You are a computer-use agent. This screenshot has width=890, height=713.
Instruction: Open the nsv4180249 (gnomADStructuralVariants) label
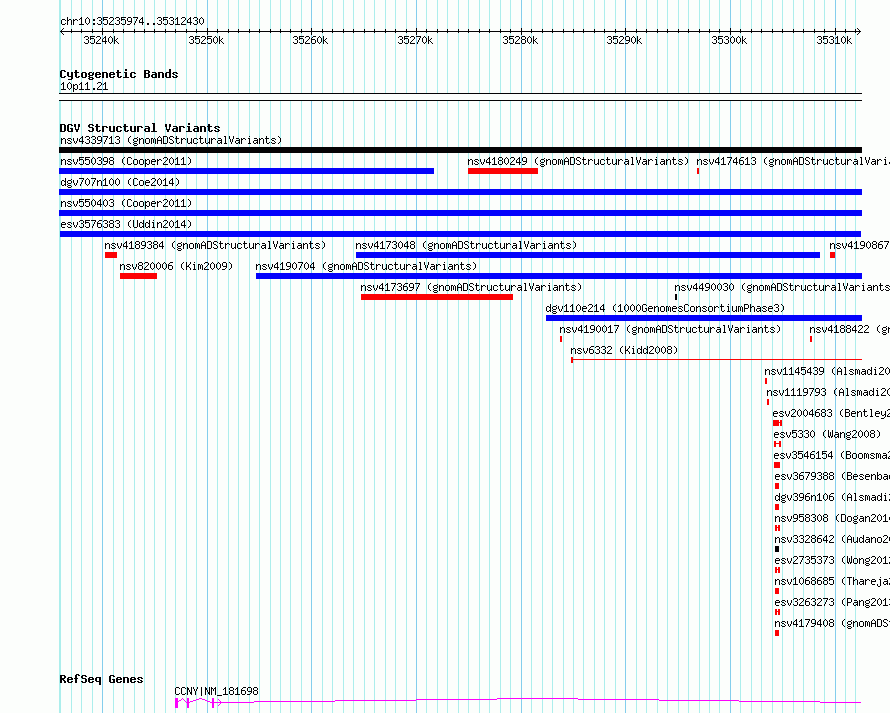578,161
